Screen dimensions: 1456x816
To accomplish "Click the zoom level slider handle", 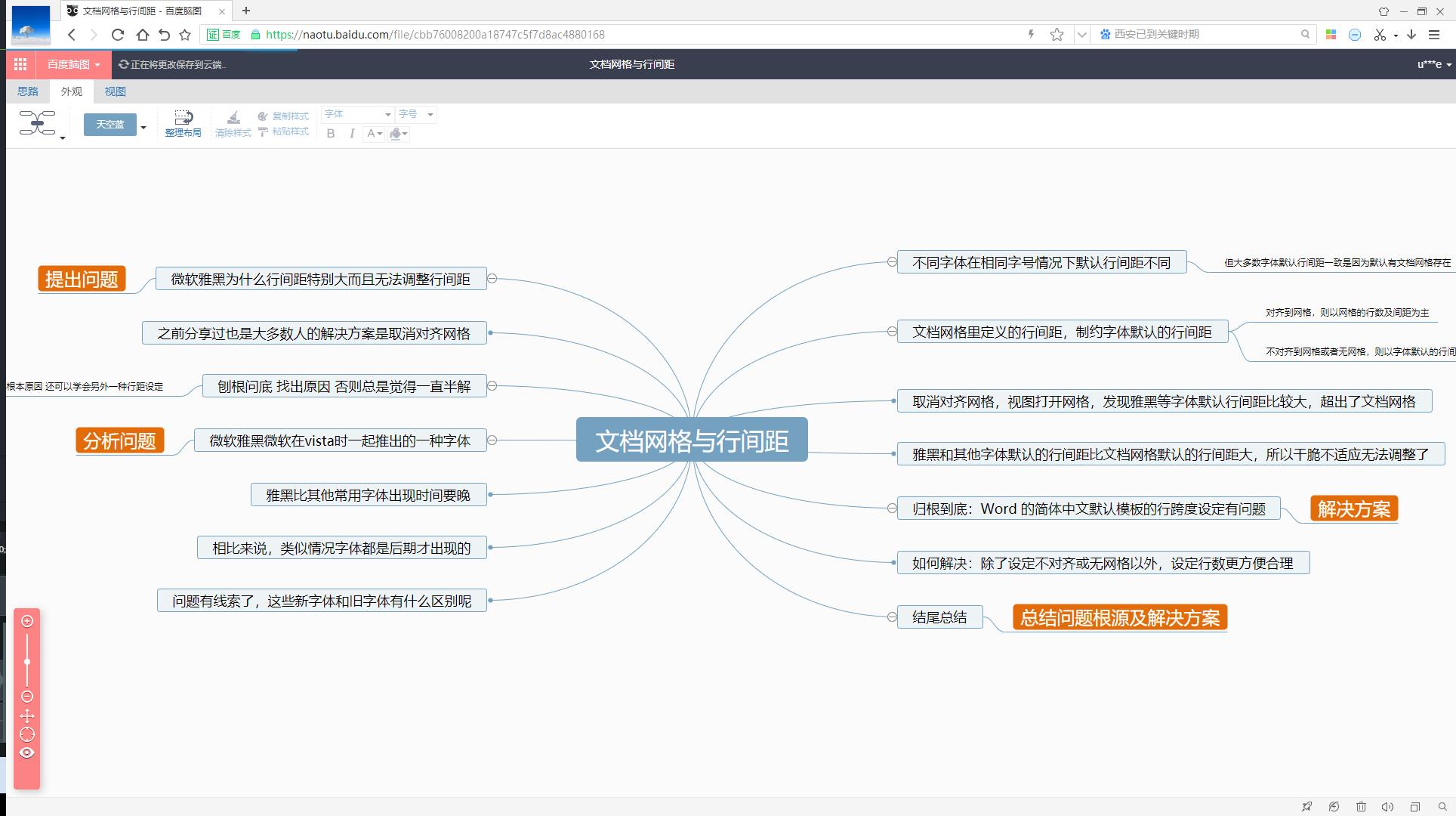I will [x=27, y=662].
